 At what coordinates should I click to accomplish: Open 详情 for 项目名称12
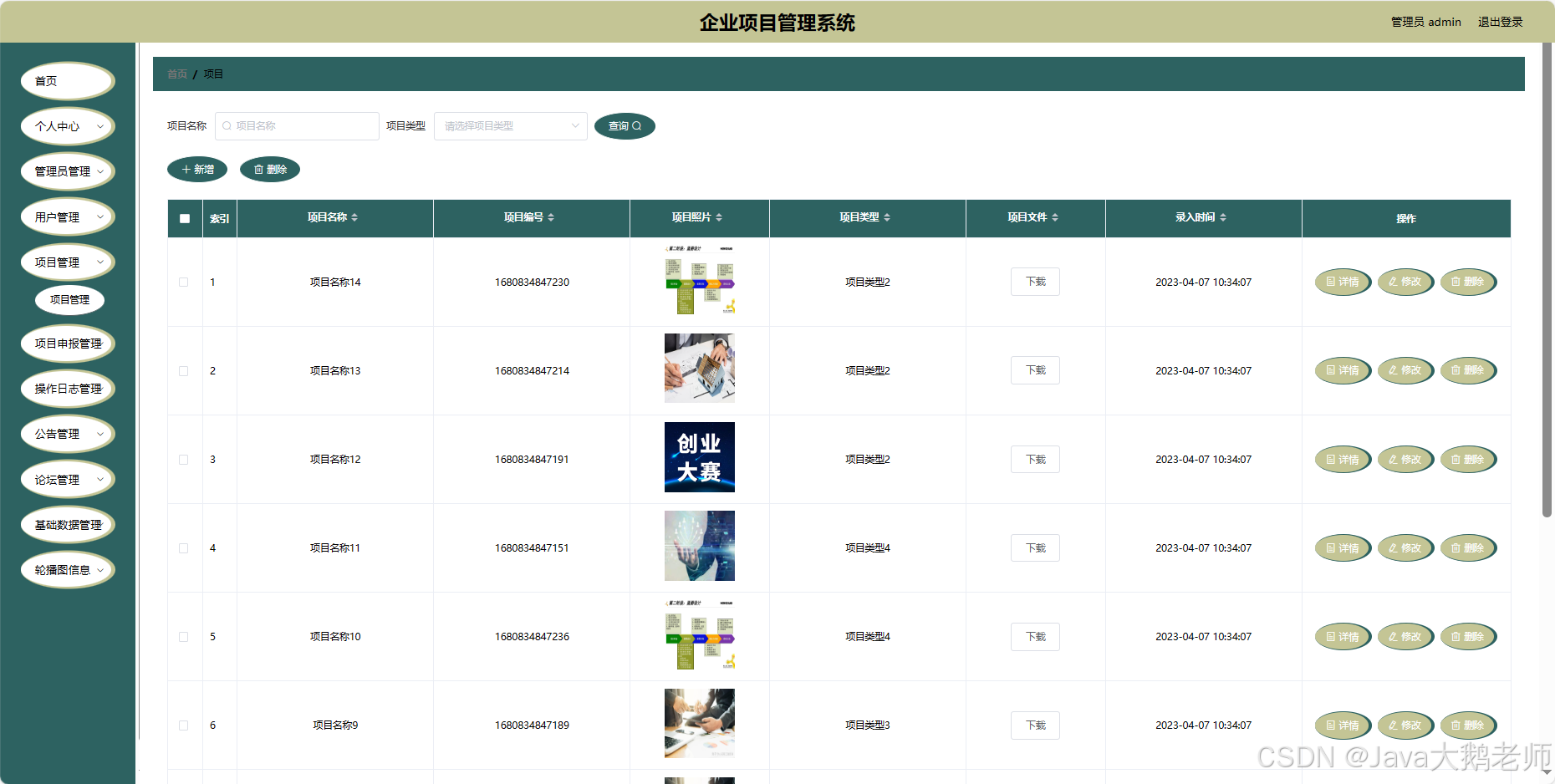pyautogui.click(x=1343, y=460)
